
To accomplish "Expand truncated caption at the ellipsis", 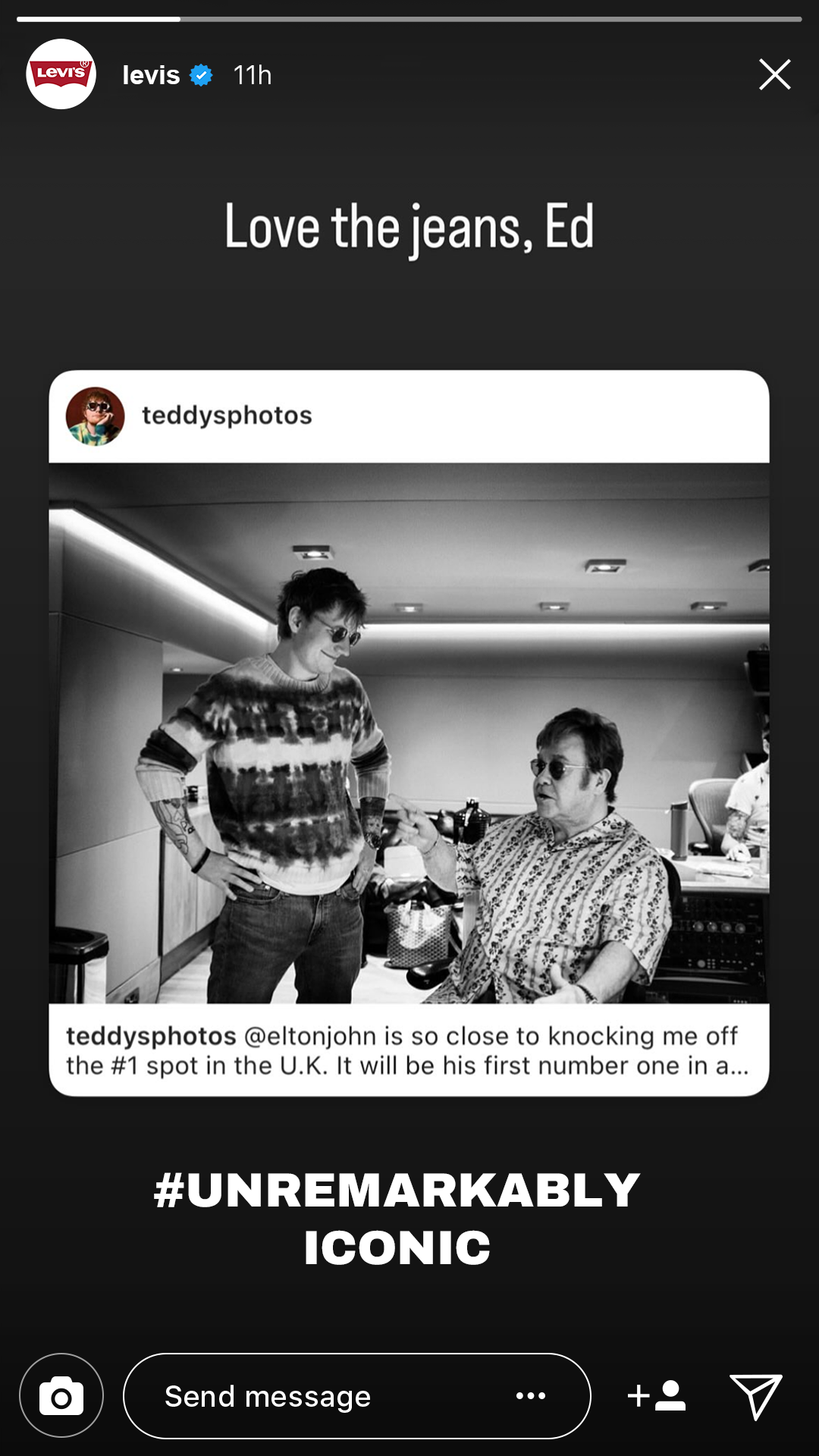I will pyautogui.click(x=733, y=1066).
